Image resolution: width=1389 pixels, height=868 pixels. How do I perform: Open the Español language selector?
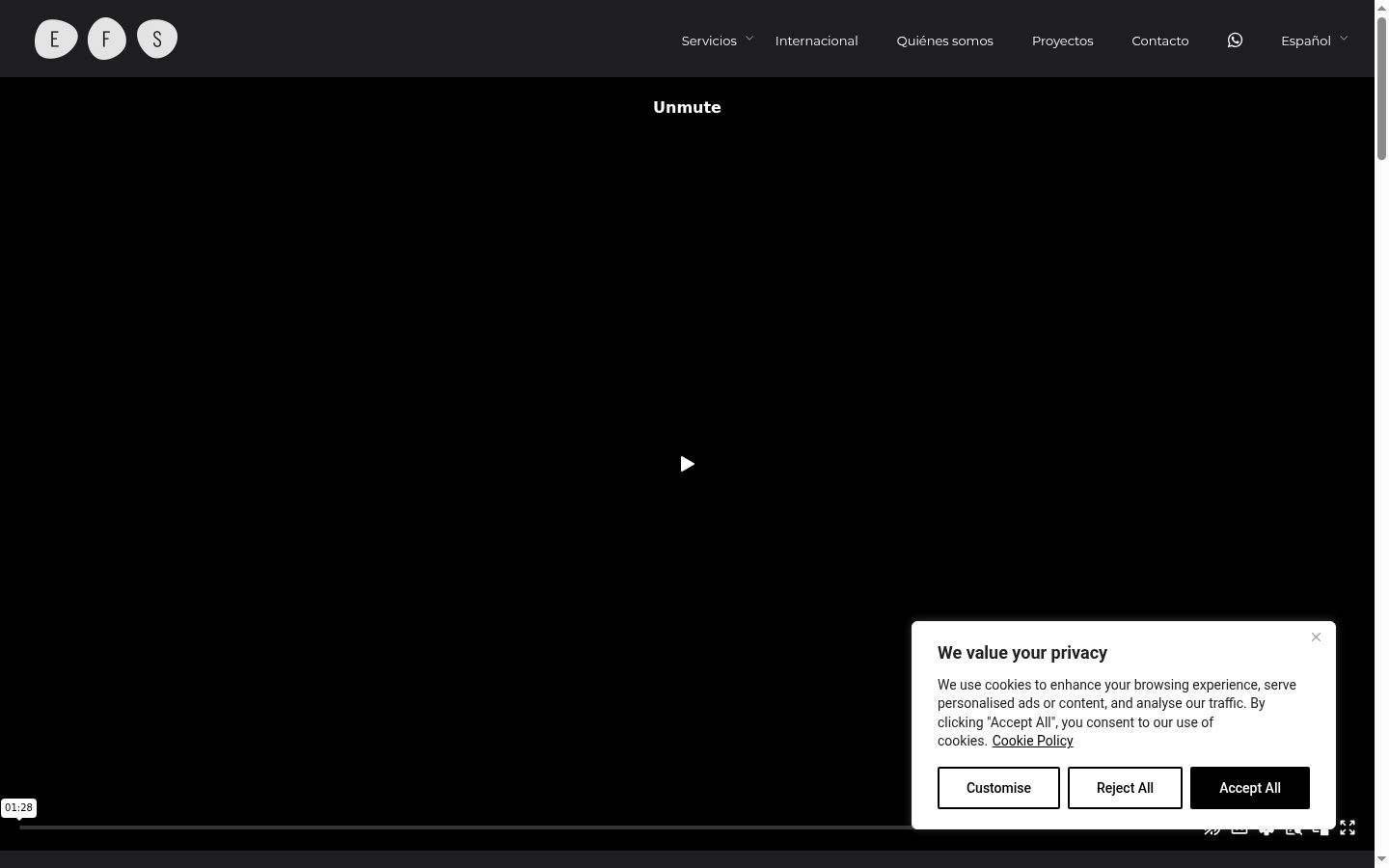pyautogui.click(x=1314, y=40)
